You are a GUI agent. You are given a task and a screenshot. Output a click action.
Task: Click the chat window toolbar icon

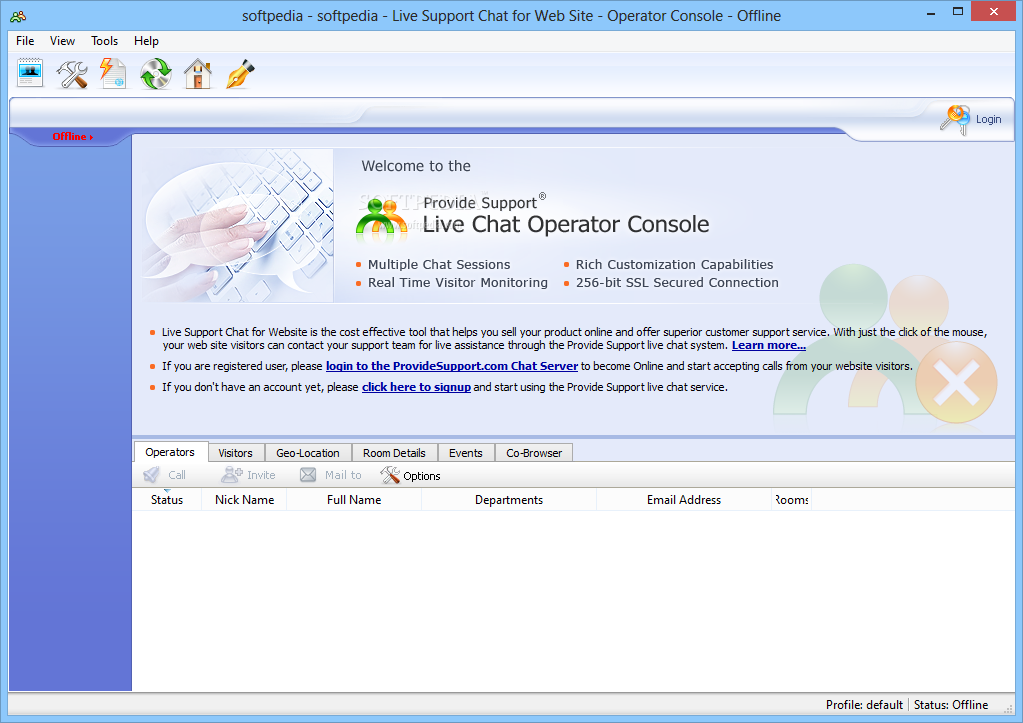[x=30, y=73]
